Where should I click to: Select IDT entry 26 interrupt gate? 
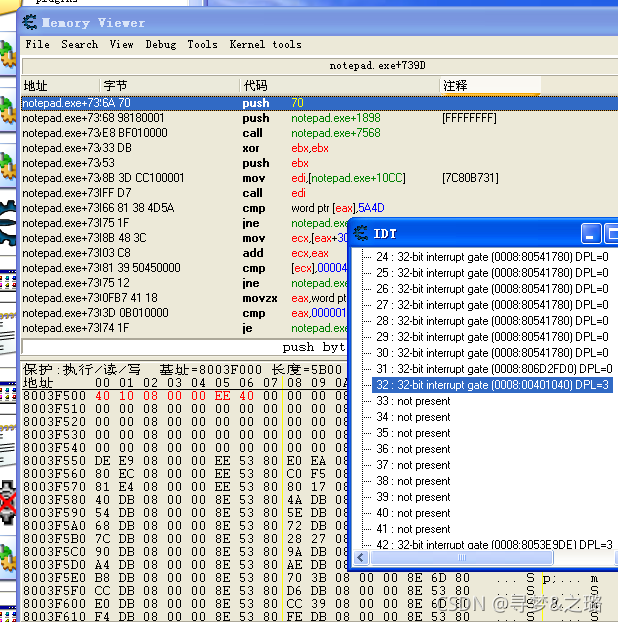tap(492, 289)
